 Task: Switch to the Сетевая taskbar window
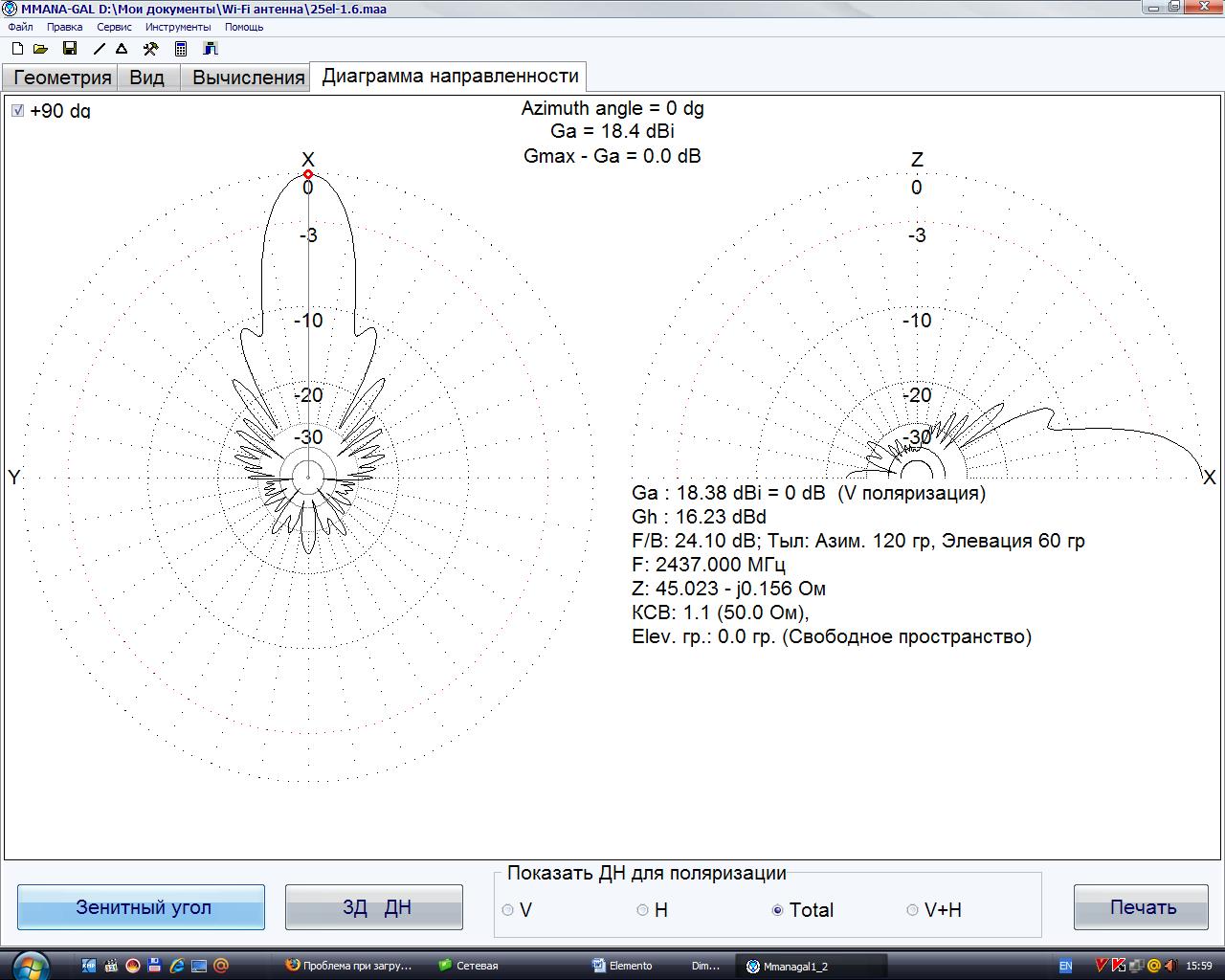pyautogui.click(x=469, y=966)
